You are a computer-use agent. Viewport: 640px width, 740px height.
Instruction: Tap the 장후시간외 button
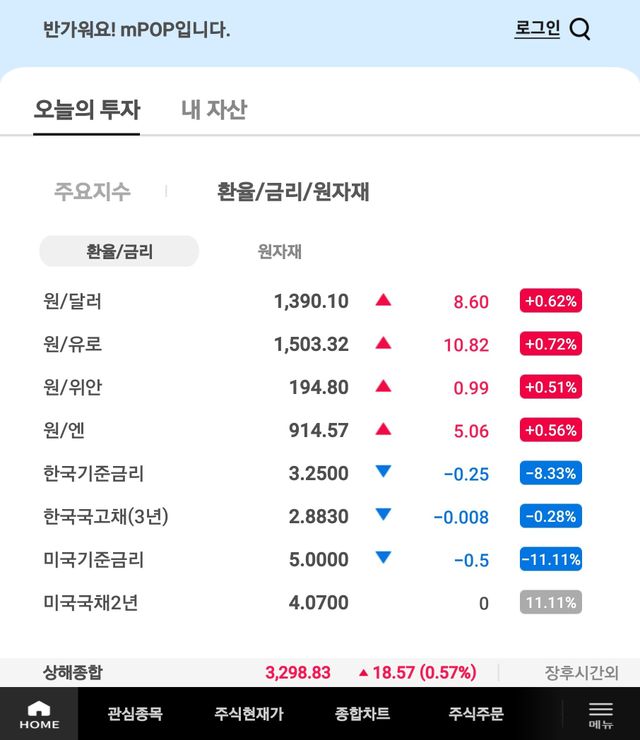coord(581,672)
